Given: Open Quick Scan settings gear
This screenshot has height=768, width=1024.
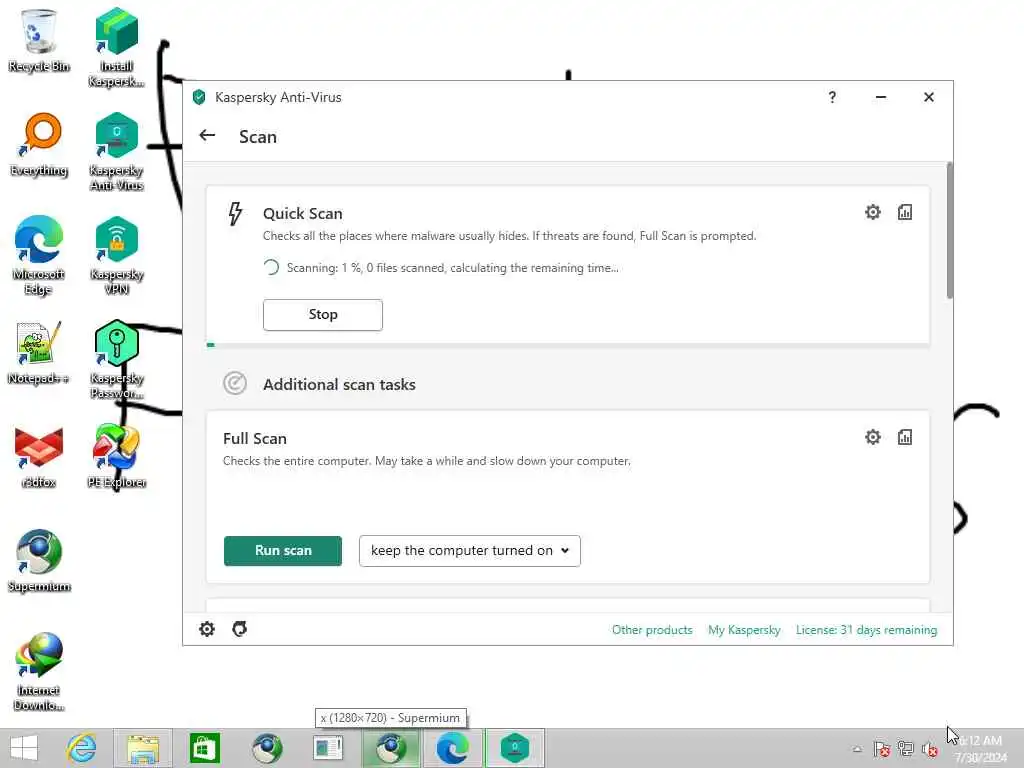Looking at the screenshot, I should [x=872, y=212].
